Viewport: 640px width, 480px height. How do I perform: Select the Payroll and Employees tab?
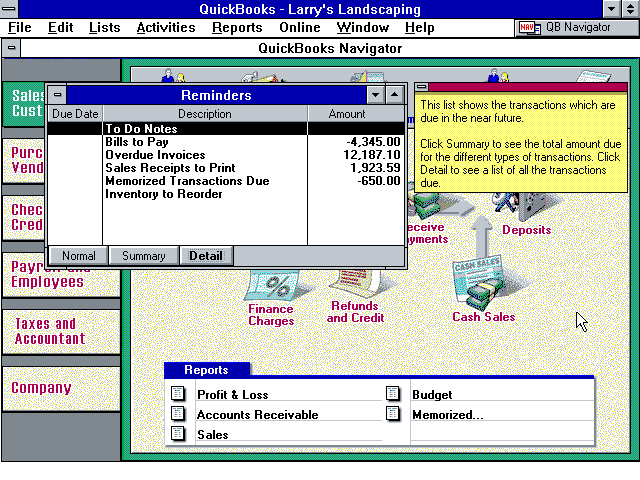pos(61,282)
